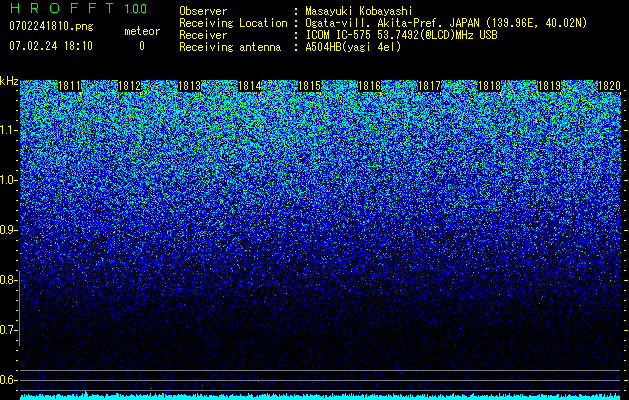Click the 1819 time marker
Viewport: 629px width, 400px height.
coord(549,86)
